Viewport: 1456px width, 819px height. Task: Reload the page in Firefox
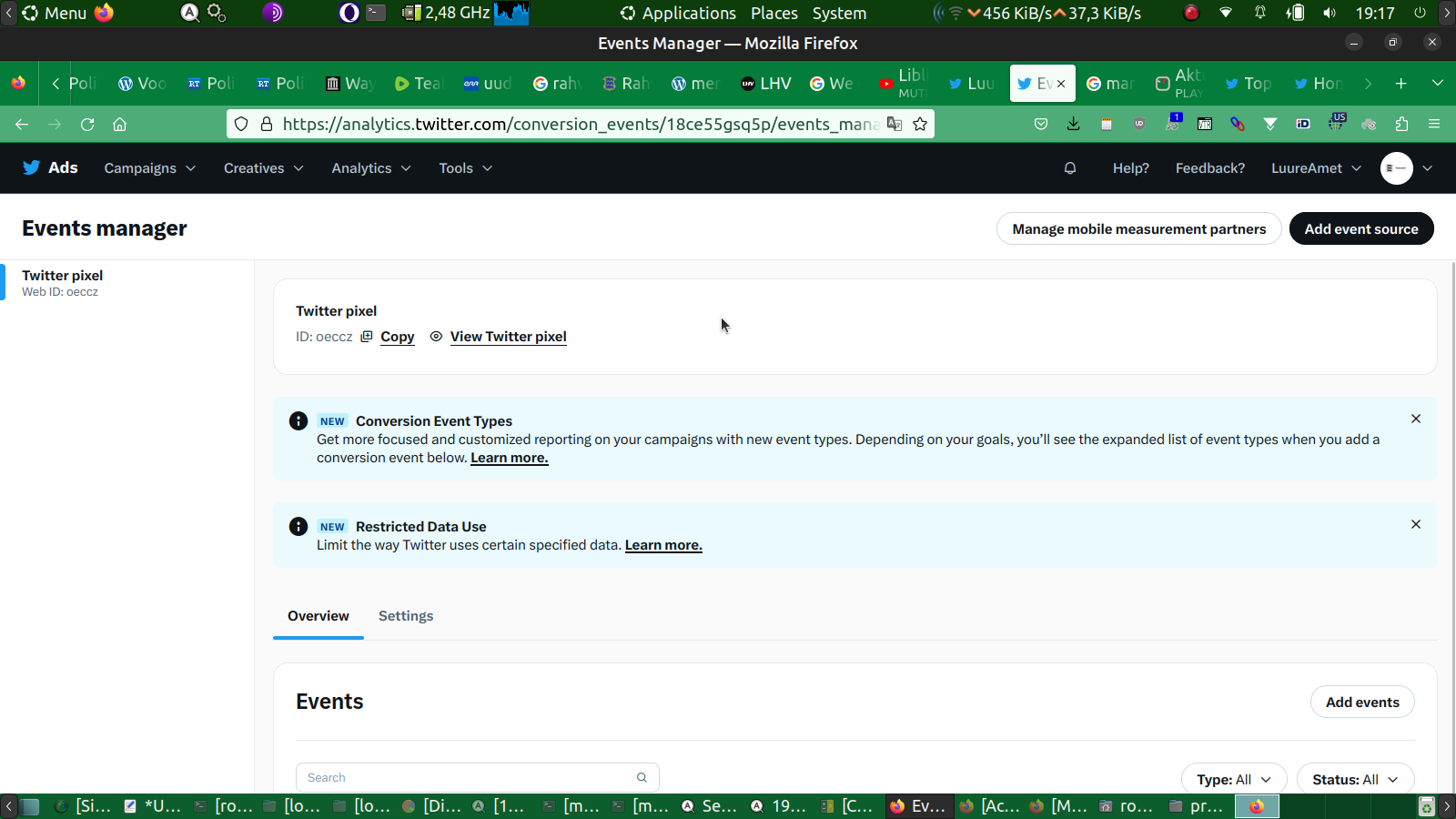[x=87, y=124]
